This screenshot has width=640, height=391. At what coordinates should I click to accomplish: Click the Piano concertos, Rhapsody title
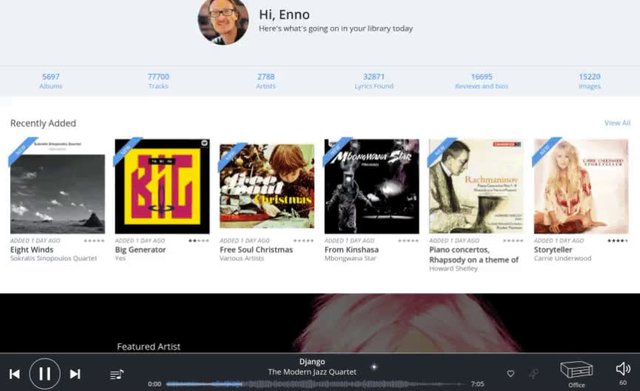(x=474, y=255)
